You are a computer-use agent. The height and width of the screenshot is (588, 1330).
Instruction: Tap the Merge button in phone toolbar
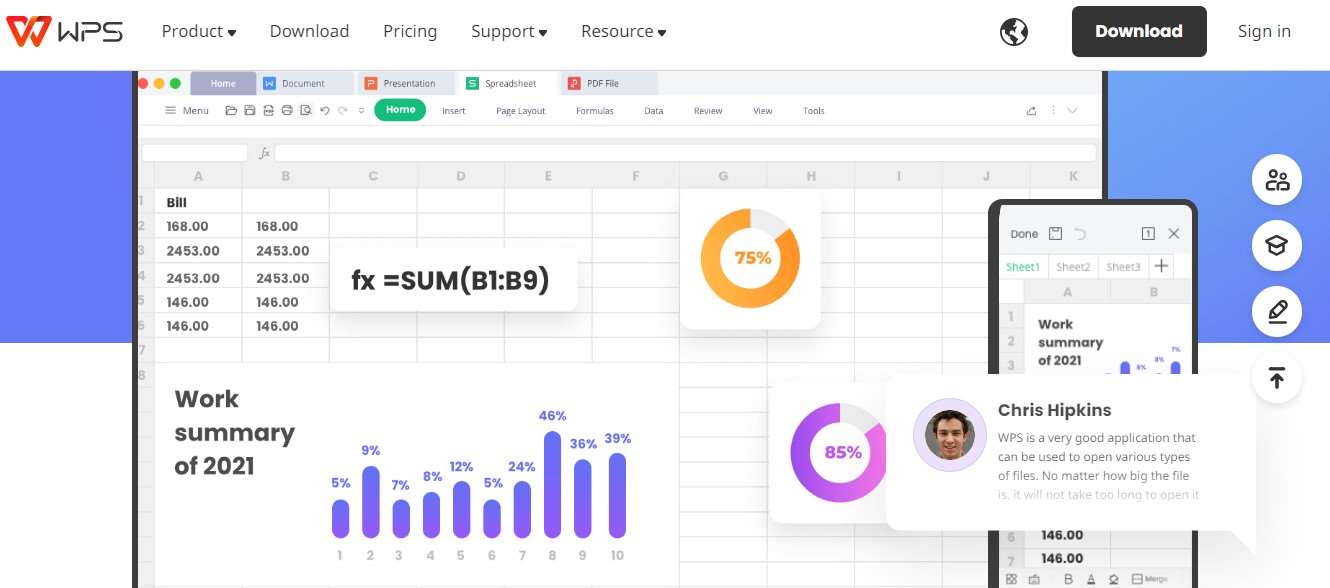click(x=1149, y=579)
